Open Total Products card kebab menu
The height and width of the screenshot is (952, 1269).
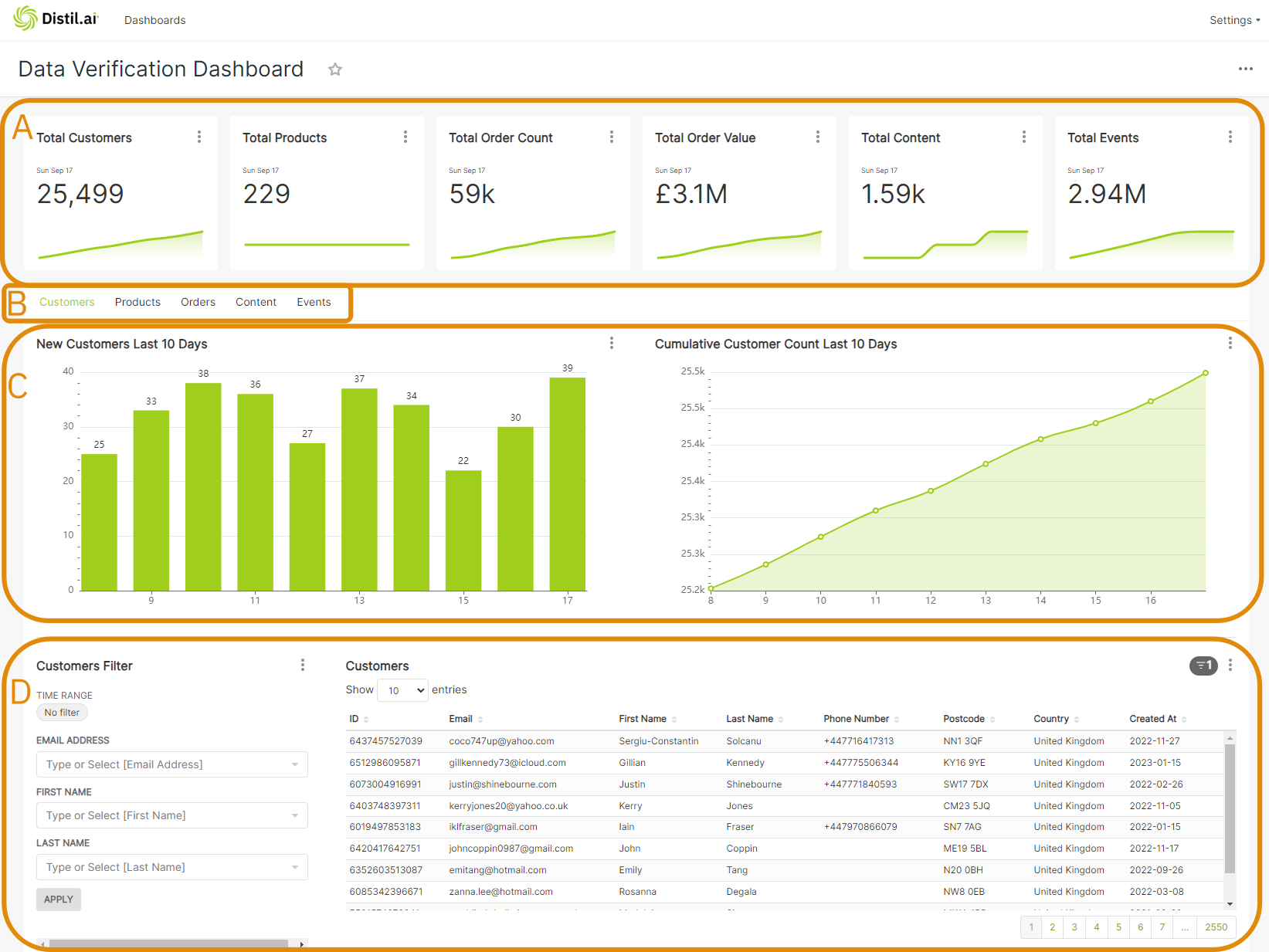click(405, 137)
